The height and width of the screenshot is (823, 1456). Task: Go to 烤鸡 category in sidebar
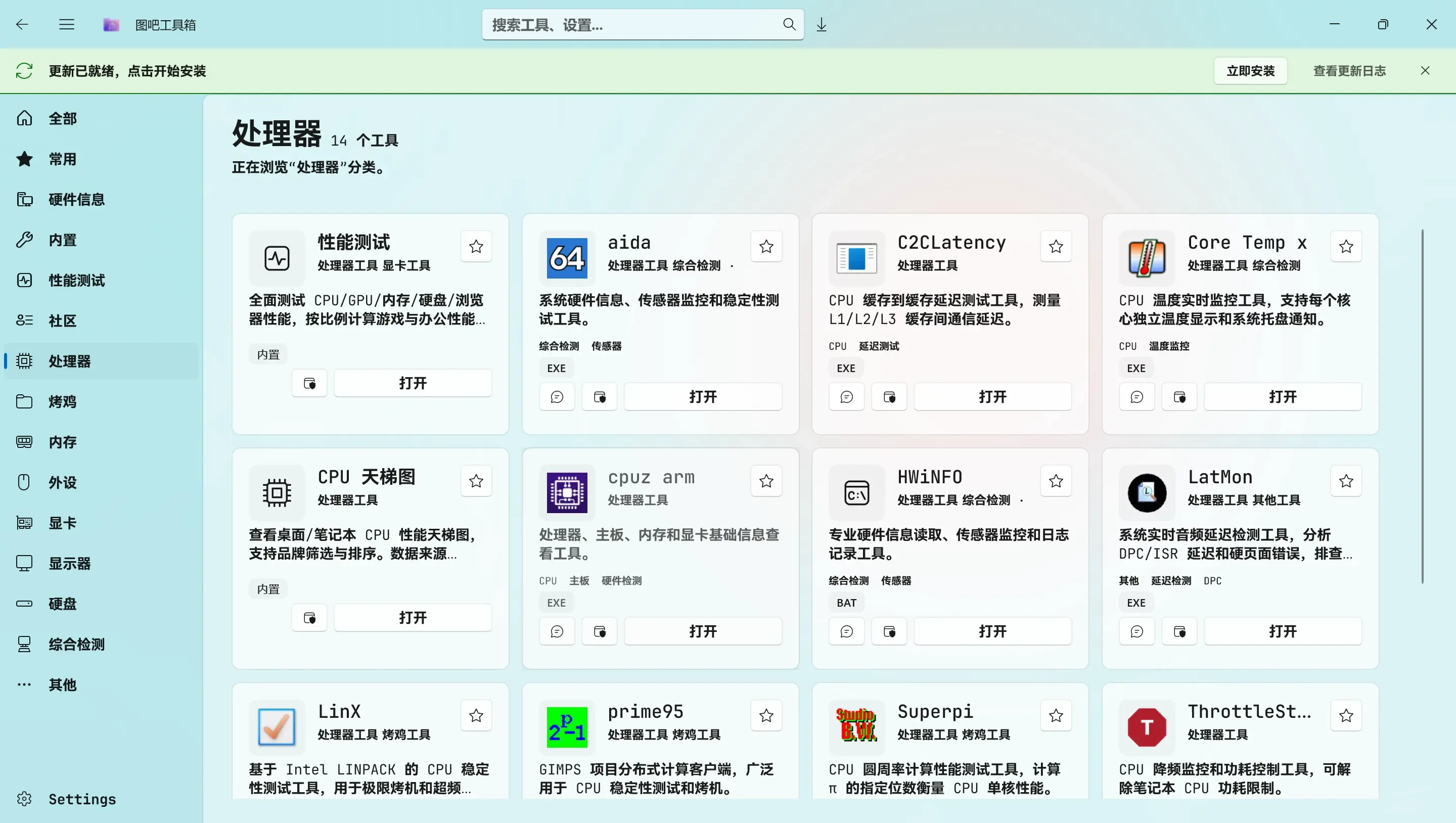click(x=101, y=401)
